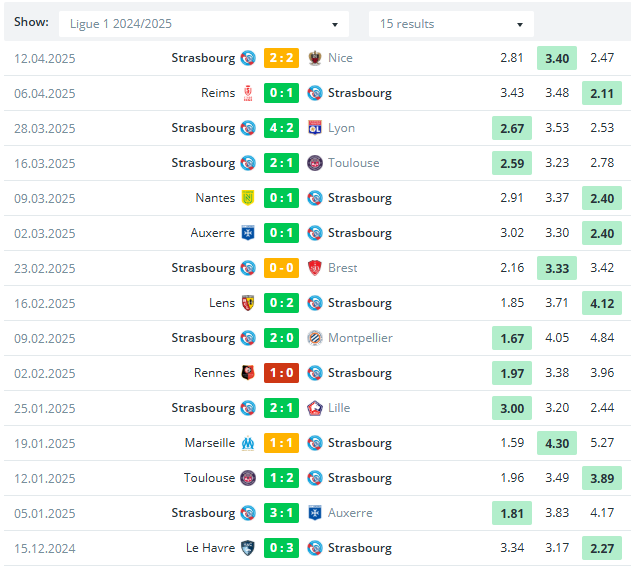
Task: Open the Toulouse team link on 16.03.2025
Action: point(353,163)
